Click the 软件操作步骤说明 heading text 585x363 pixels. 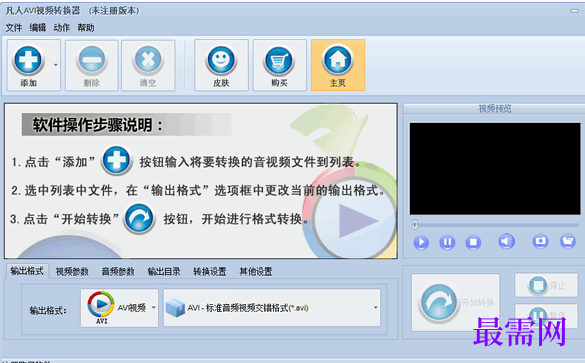[x=98, y=125]
